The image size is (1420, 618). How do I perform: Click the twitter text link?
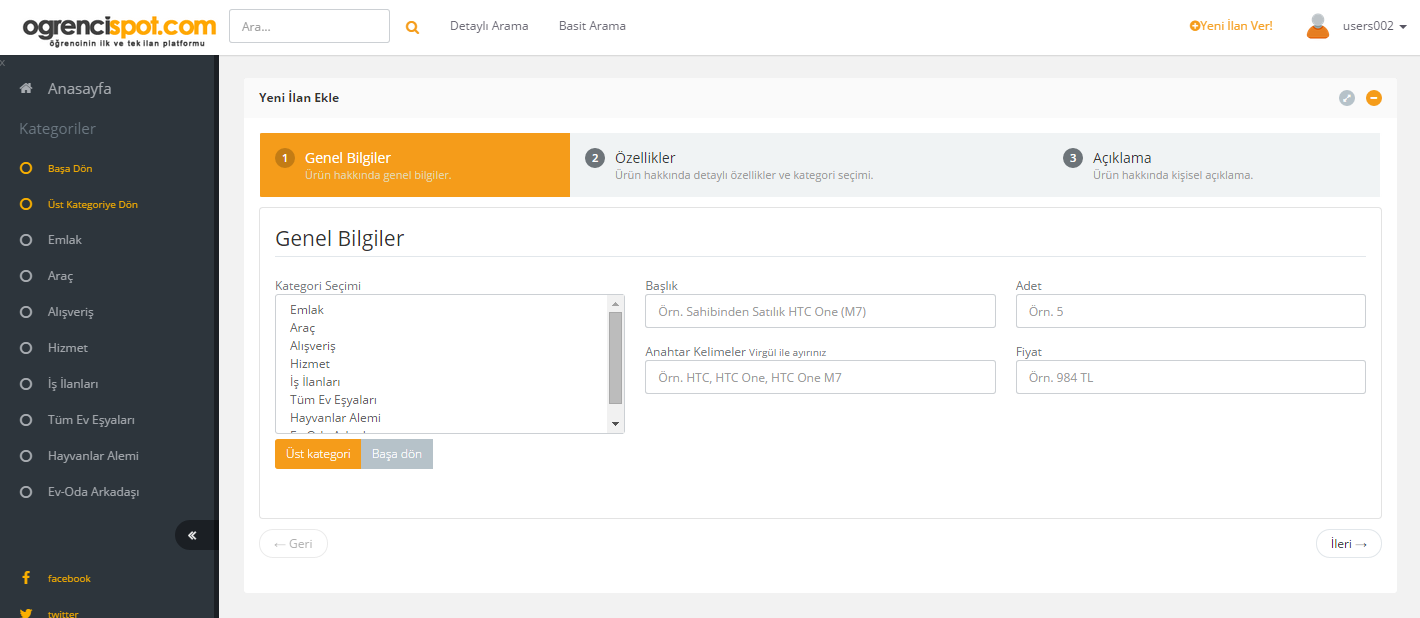[63, 613]
